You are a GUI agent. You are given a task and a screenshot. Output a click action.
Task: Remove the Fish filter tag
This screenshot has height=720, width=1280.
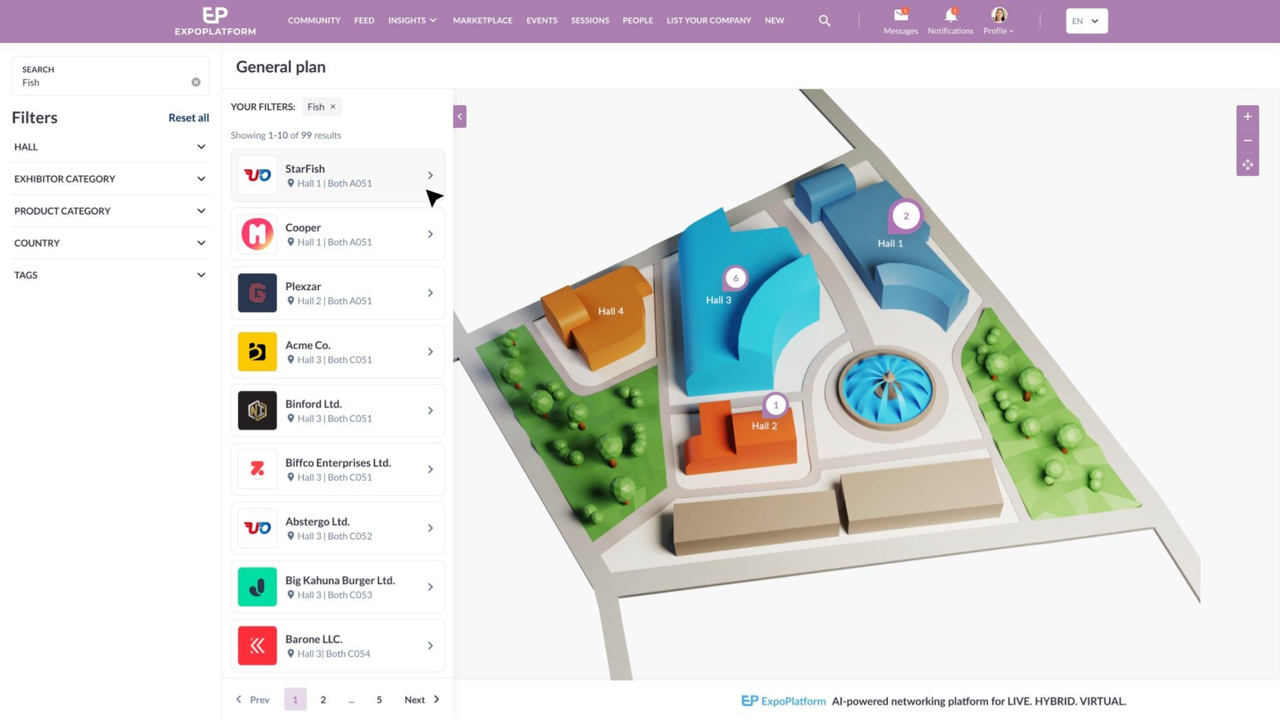pyautogui.click(x=333, y=107)
